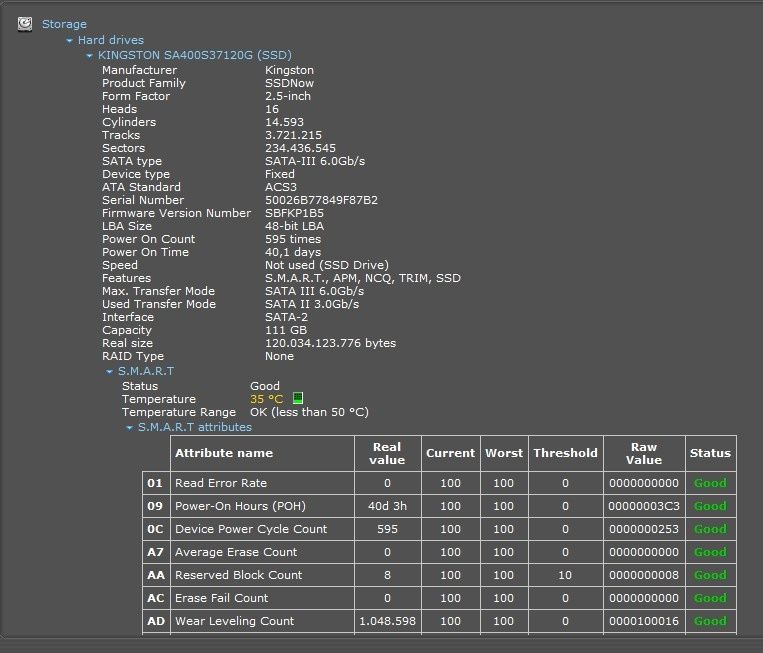Click attribute ID AC cell
Screen dimensions: 763x653
(x=156, y=598)
